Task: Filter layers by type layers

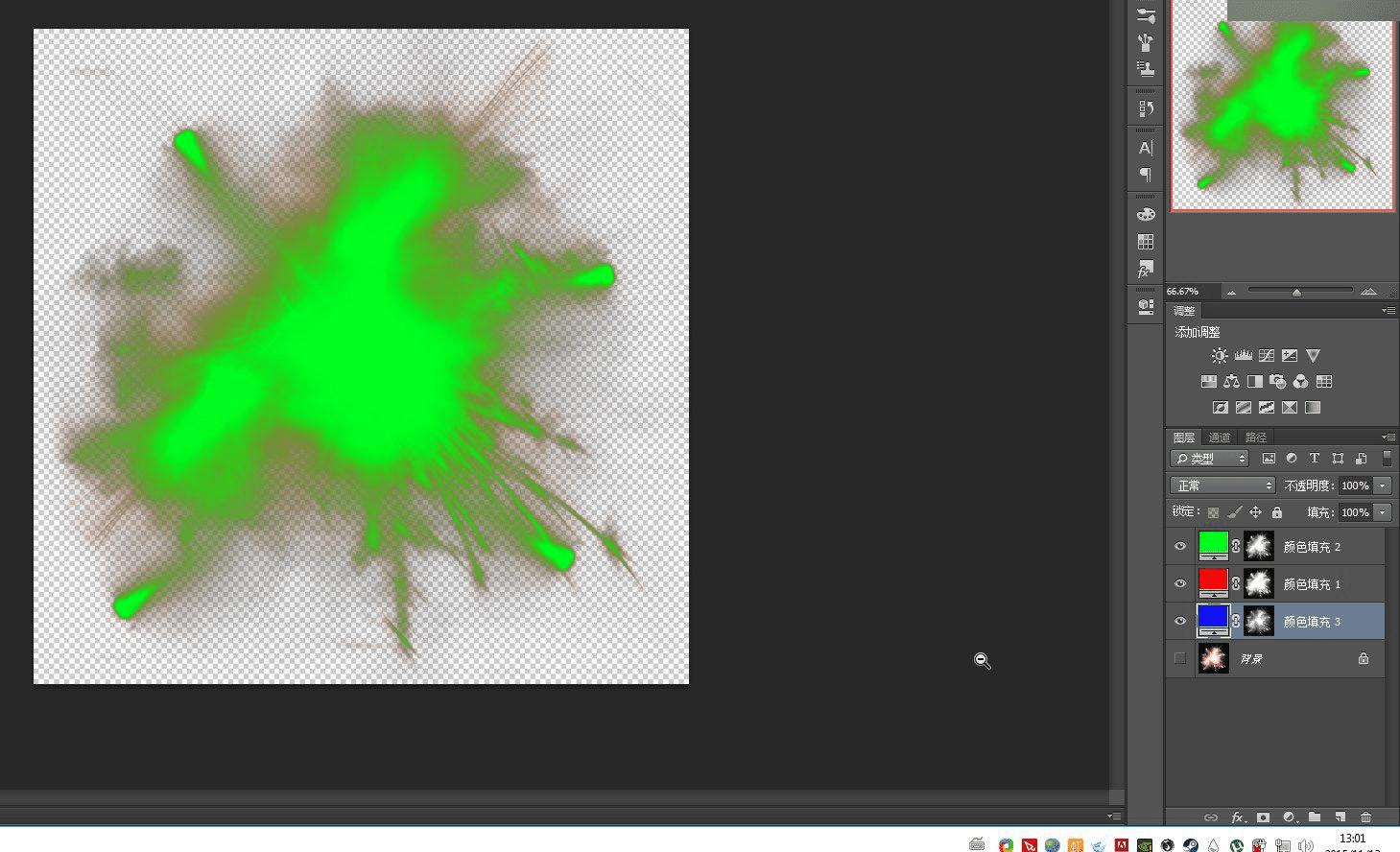Action: click(1315, 459)
